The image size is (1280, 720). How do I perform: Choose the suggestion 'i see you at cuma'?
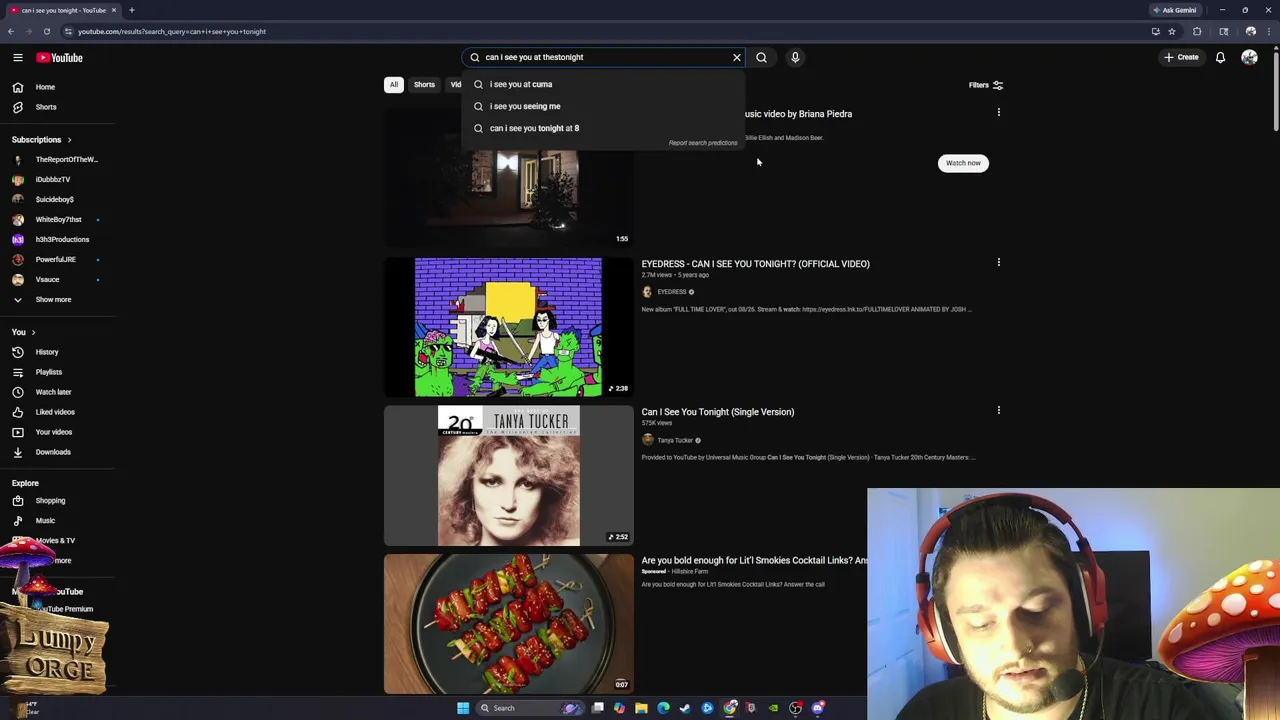(x=604, y=84)
